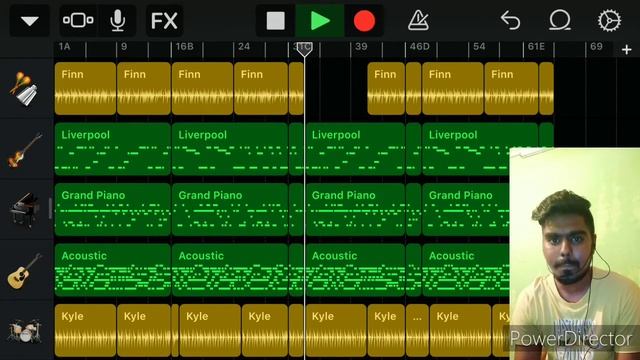Stop playback with the square stop button
Screen dimensions: 640x360
click(x=276, y=21)
